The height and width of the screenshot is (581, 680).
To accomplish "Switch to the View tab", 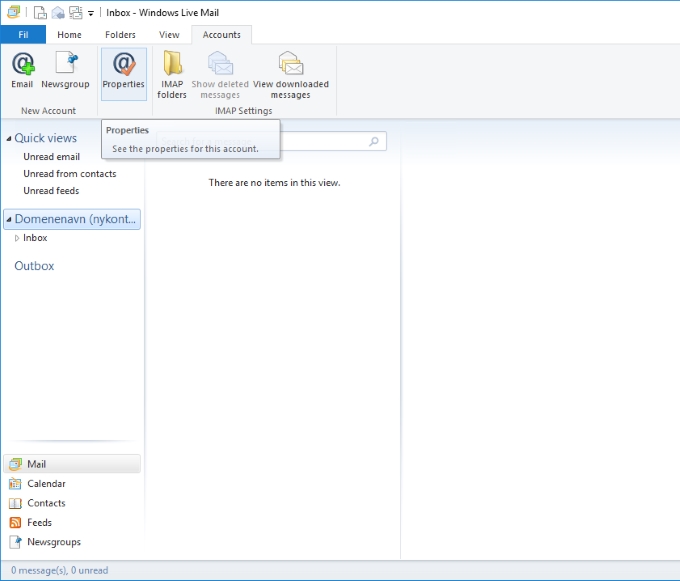I will pos(169,35).
